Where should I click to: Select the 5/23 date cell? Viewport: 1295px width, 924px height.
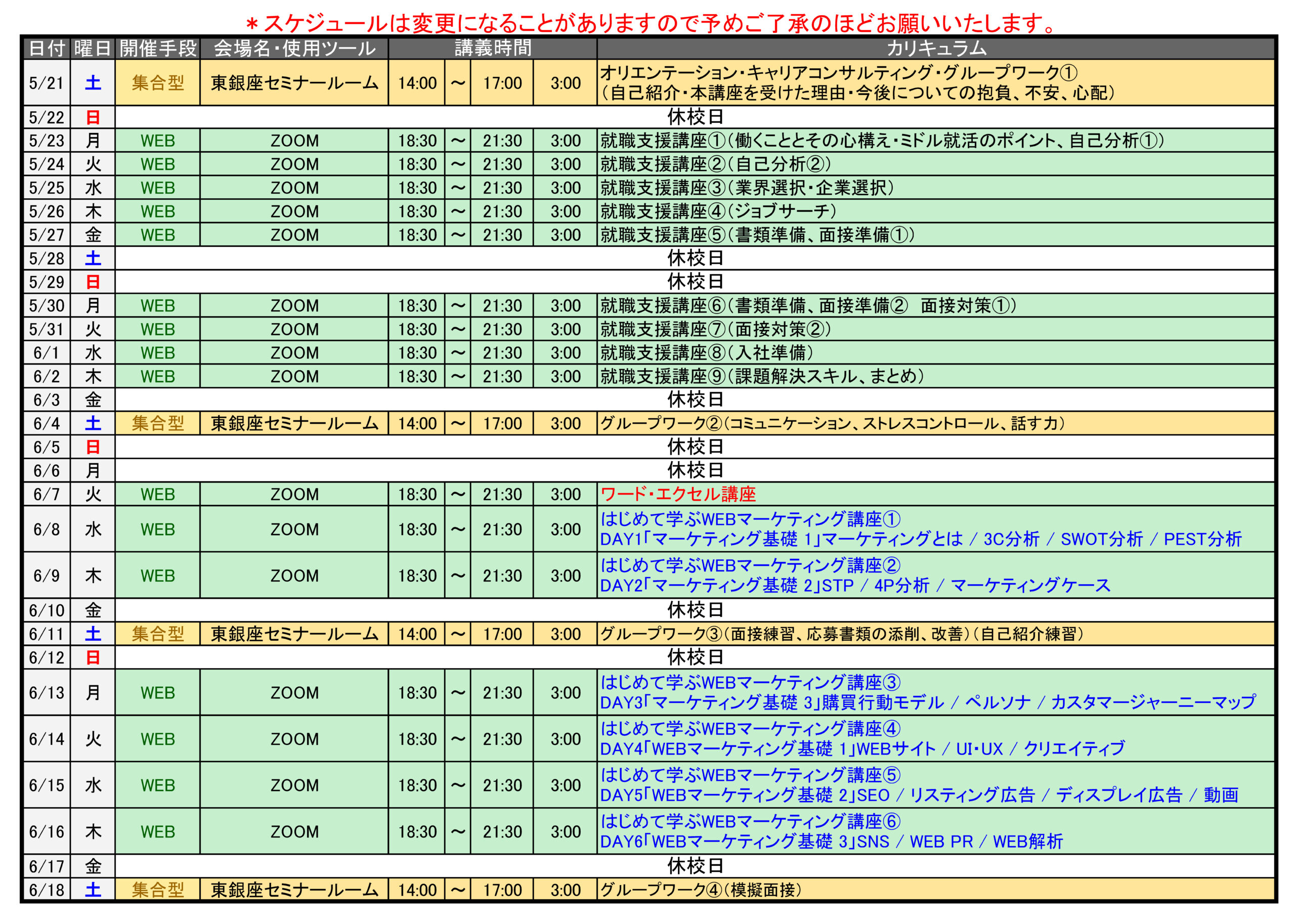click(x=47, y=141)
